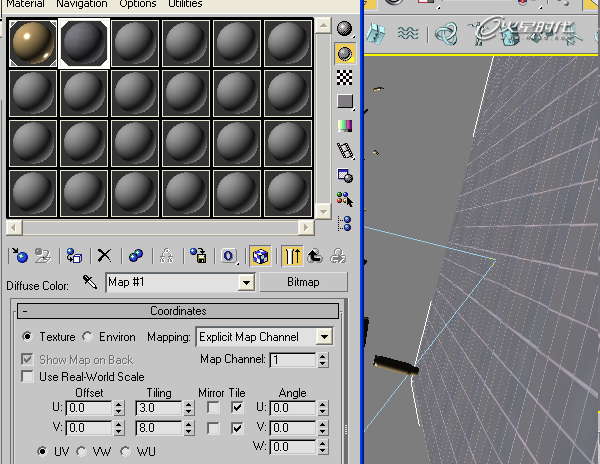Uncheck Tile for the U row
This screenshot has height=464, width=600.
coord(237,407)
